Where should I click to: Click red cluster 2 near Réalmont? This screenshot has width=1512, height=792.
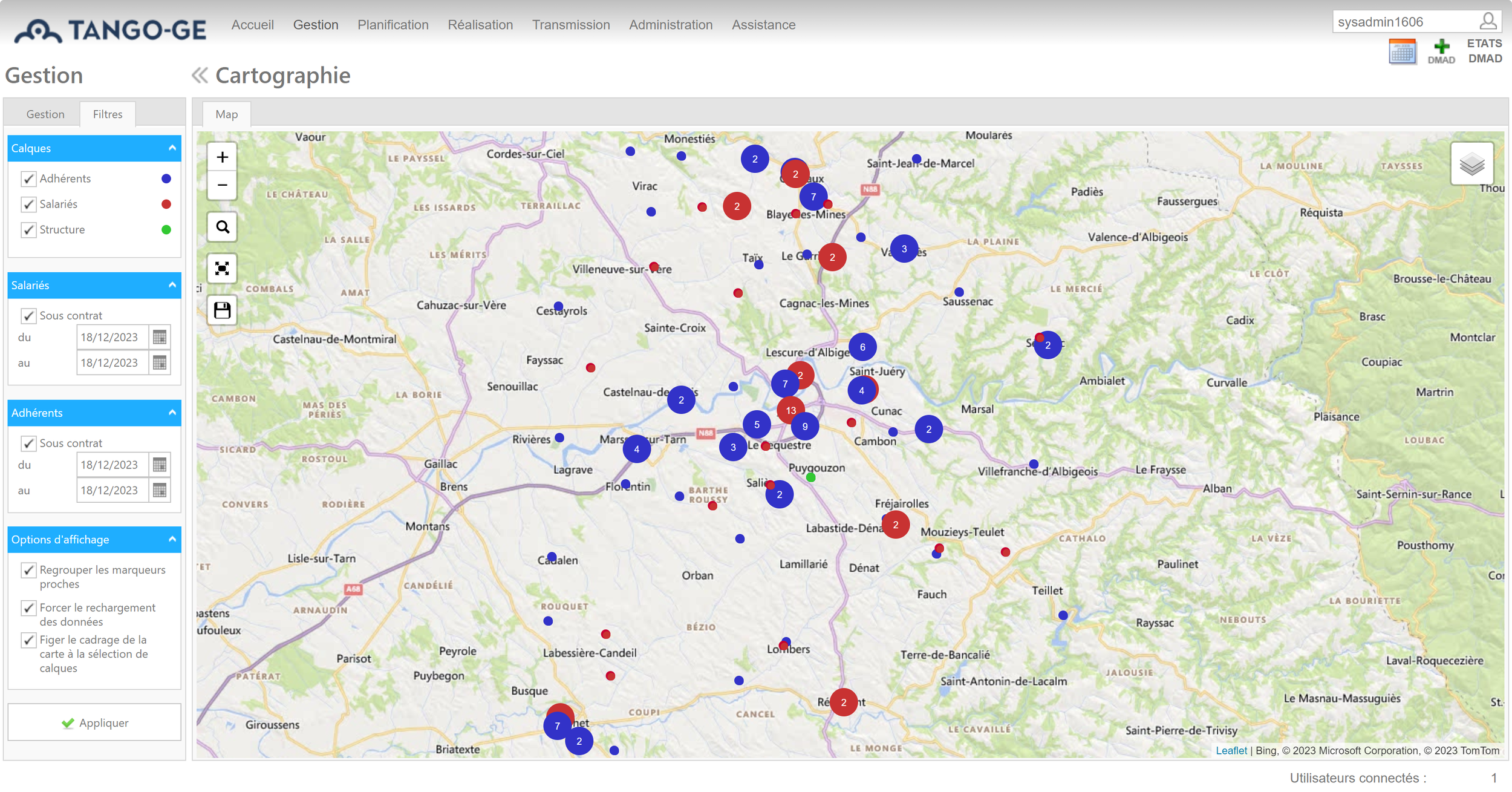point(843,702)
